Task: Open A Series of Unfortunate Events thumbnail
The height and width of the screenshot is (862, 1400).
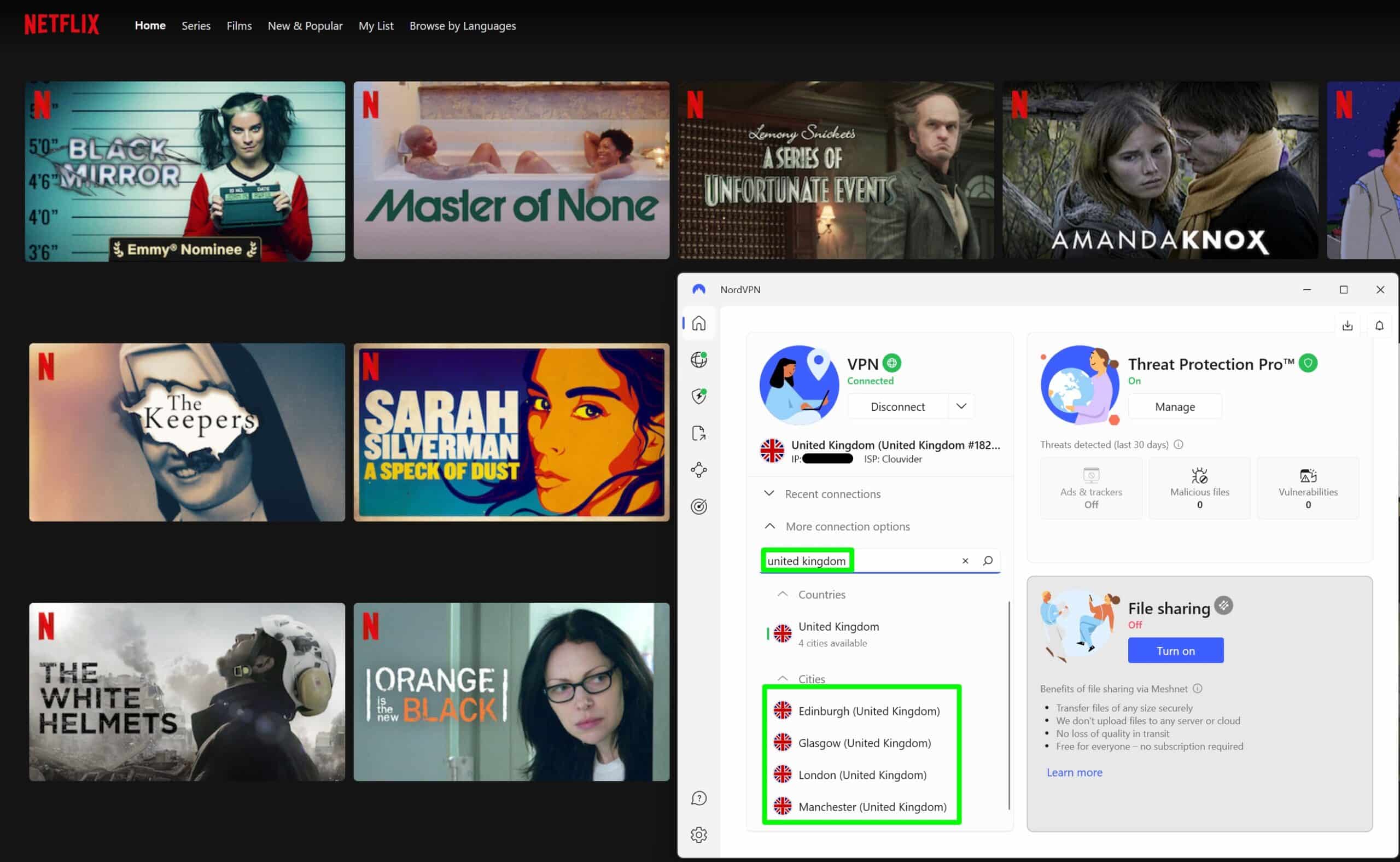Action: [836, 170]
